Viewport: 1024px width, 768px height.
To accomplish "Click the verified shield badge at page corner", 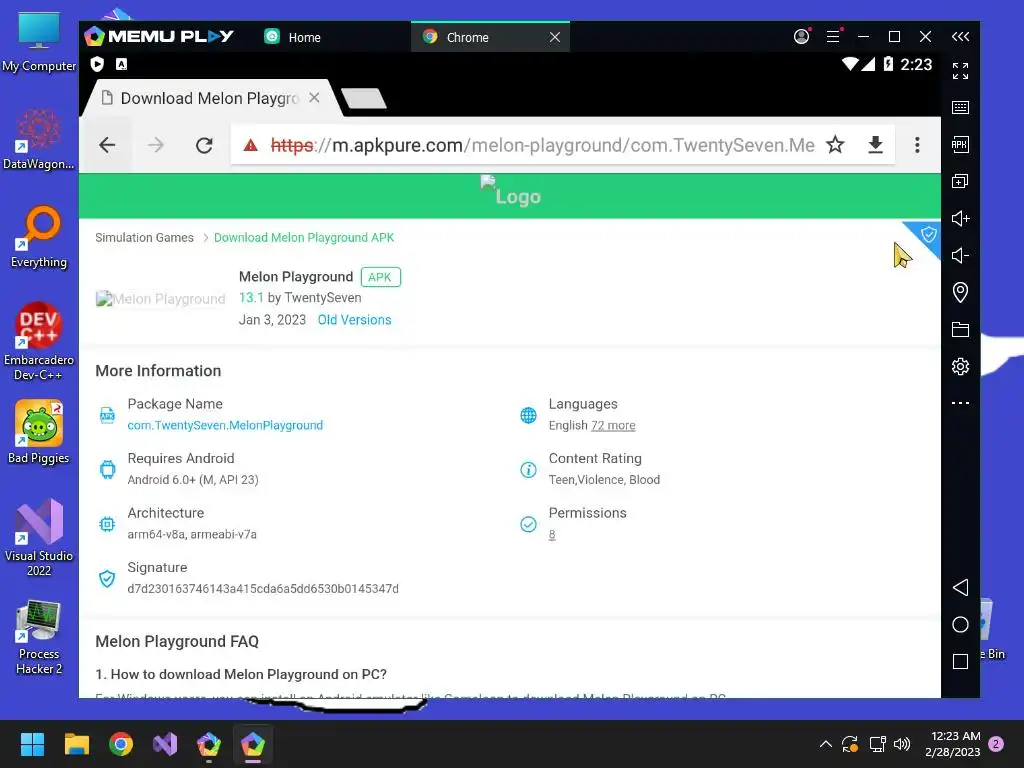I will click(927, 234).
